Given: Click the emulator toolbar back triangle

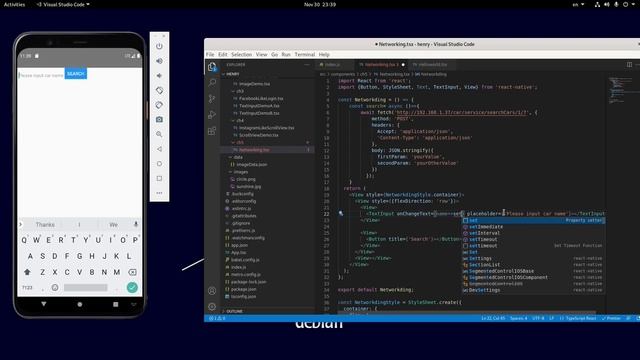Looking at the screenshot, I should pyautogui.click(x=159, y=149).
